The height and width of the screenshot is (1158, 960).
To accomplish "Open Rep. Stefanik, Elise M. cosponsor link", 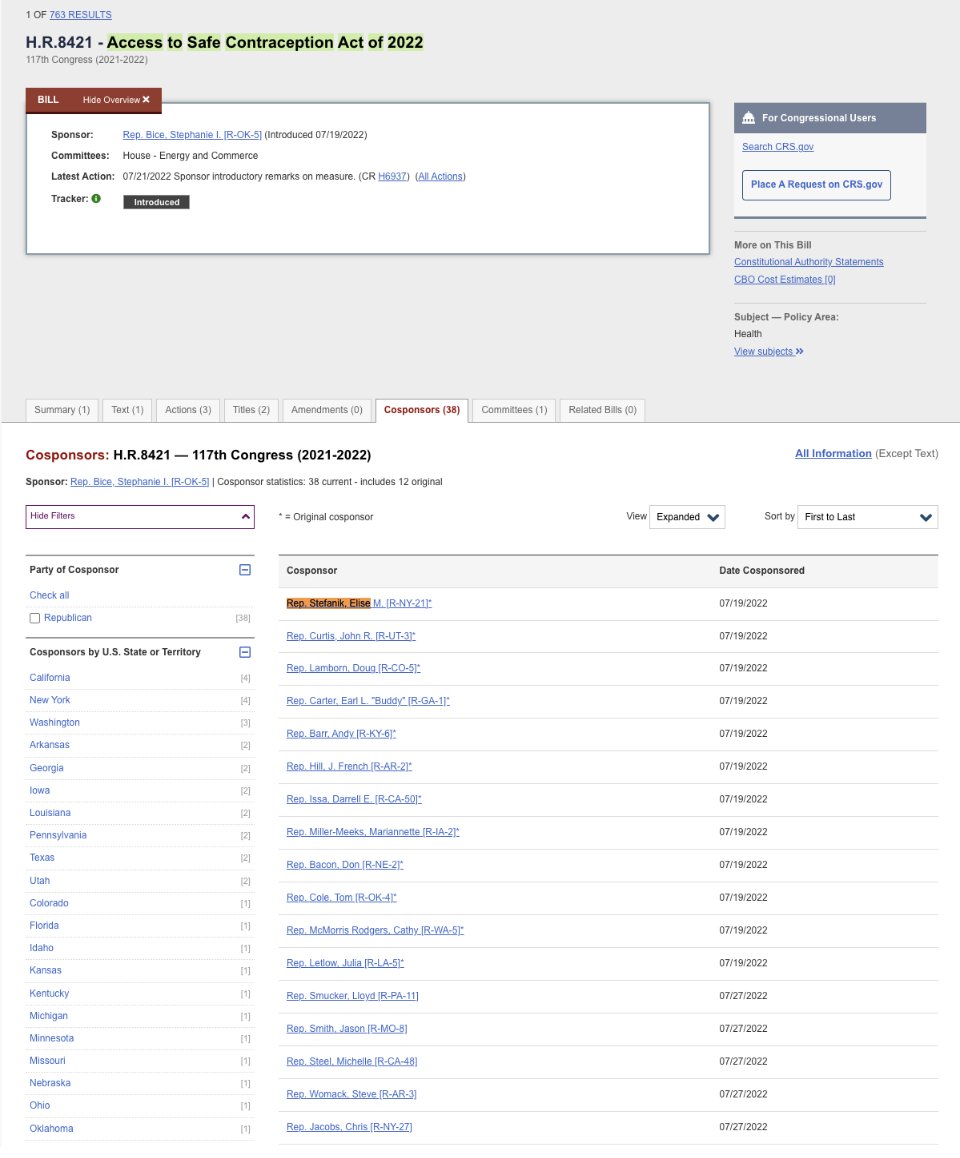I will (x=359, y=603).
